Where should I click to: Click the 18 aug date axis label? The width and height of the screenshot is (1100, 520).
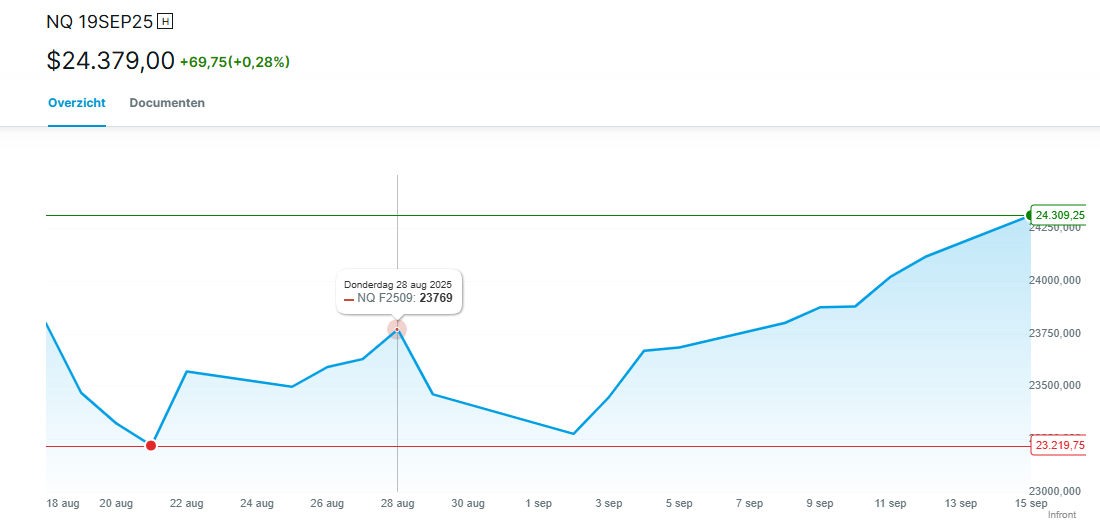(63, 503)
